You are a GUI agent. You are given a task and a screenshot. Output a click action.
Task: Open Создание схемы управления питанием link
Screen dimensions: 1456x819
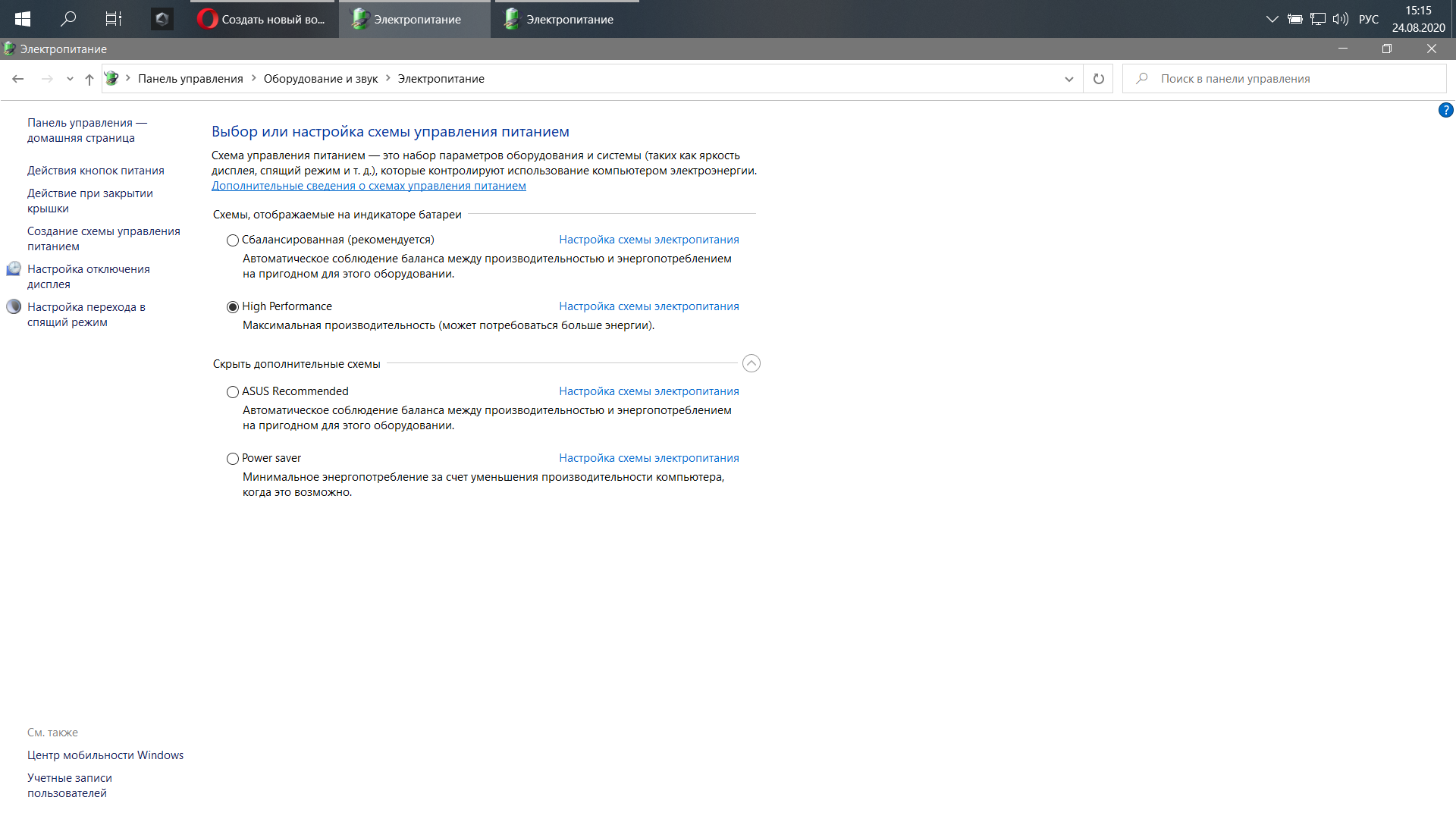click(104, 239)
